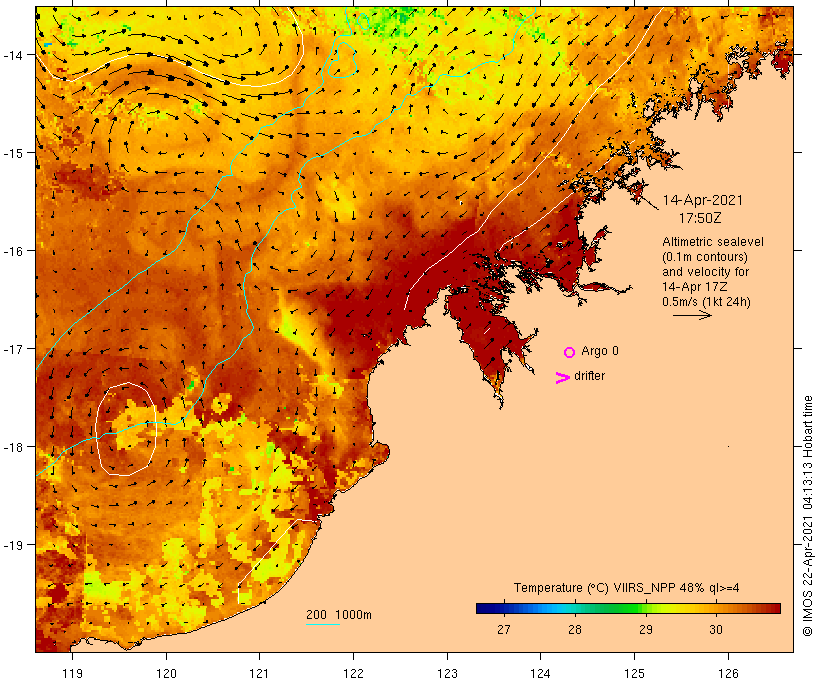Click the text 'Altimetric sealevel'

713,242
